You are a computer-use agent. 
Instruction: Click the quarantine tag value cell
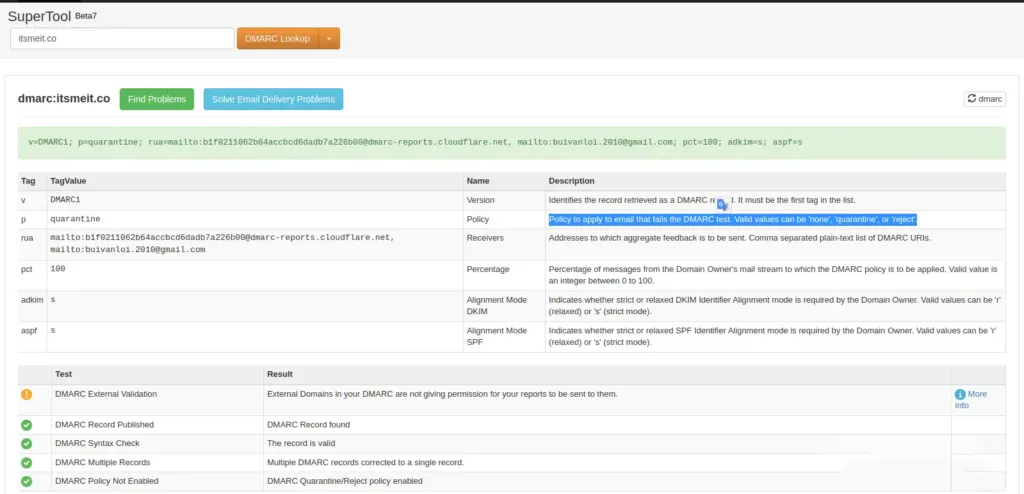[75, 219]
